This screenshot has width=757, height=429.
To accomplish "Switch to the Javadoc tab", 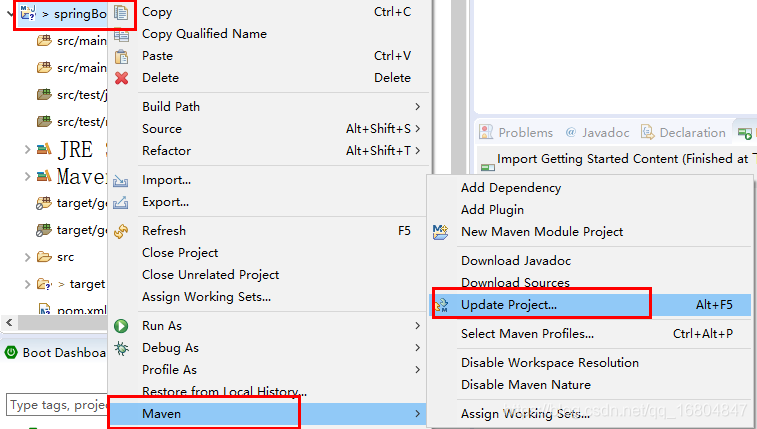I will 597,132.
